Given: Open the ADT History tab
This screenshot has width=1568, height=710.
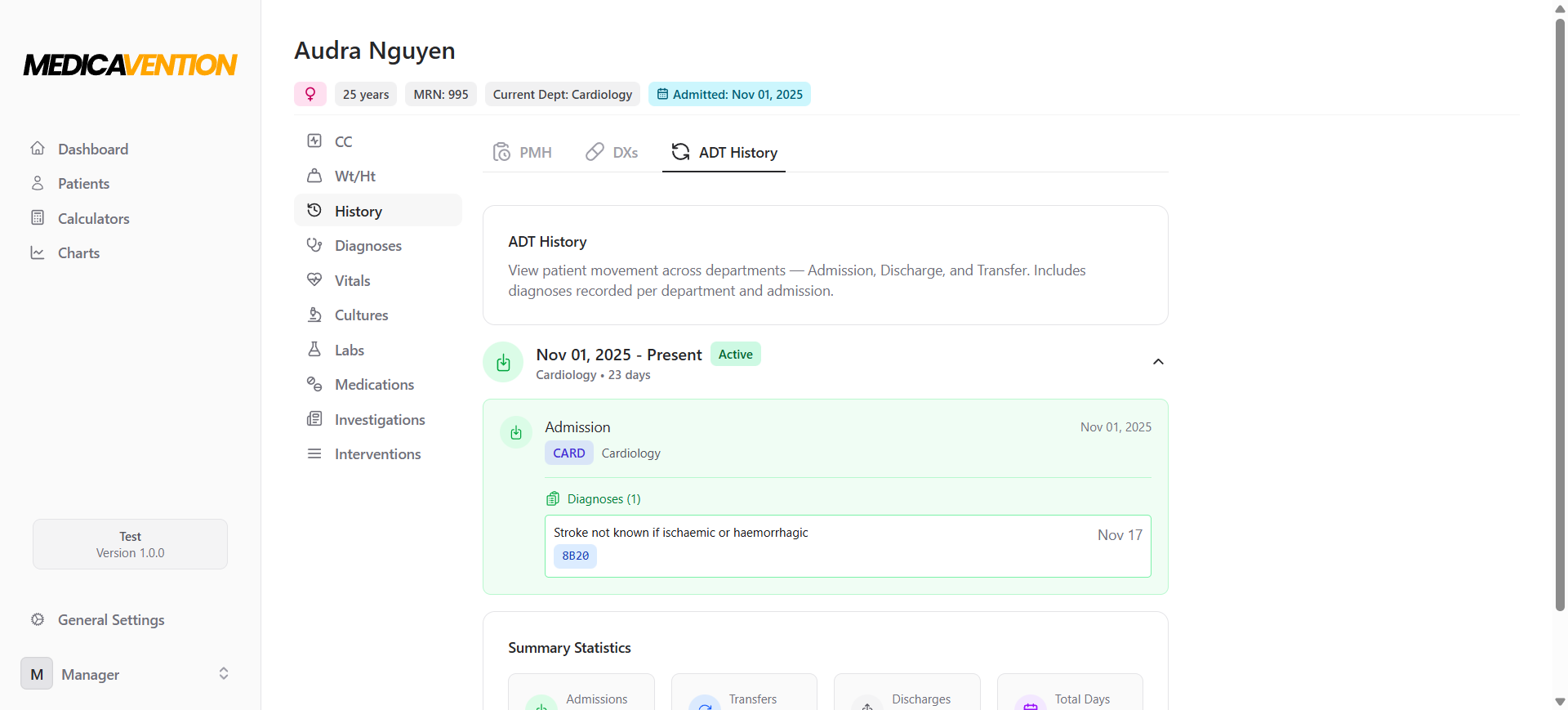Looking at the screenshot, I should pos(724,153).
